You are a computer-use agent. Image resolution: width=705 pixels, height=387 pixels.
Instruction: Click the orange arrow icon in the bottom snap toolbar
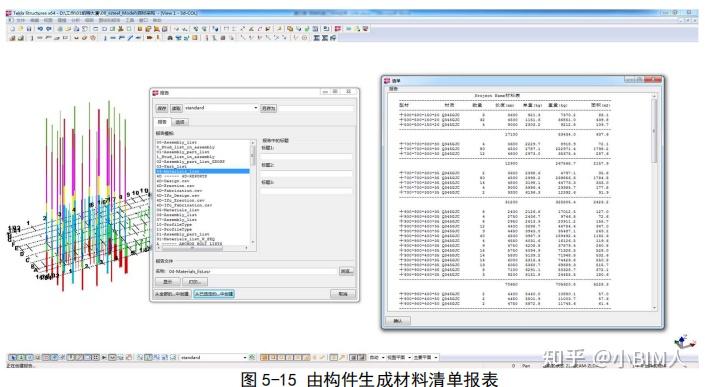click(341, 357)
